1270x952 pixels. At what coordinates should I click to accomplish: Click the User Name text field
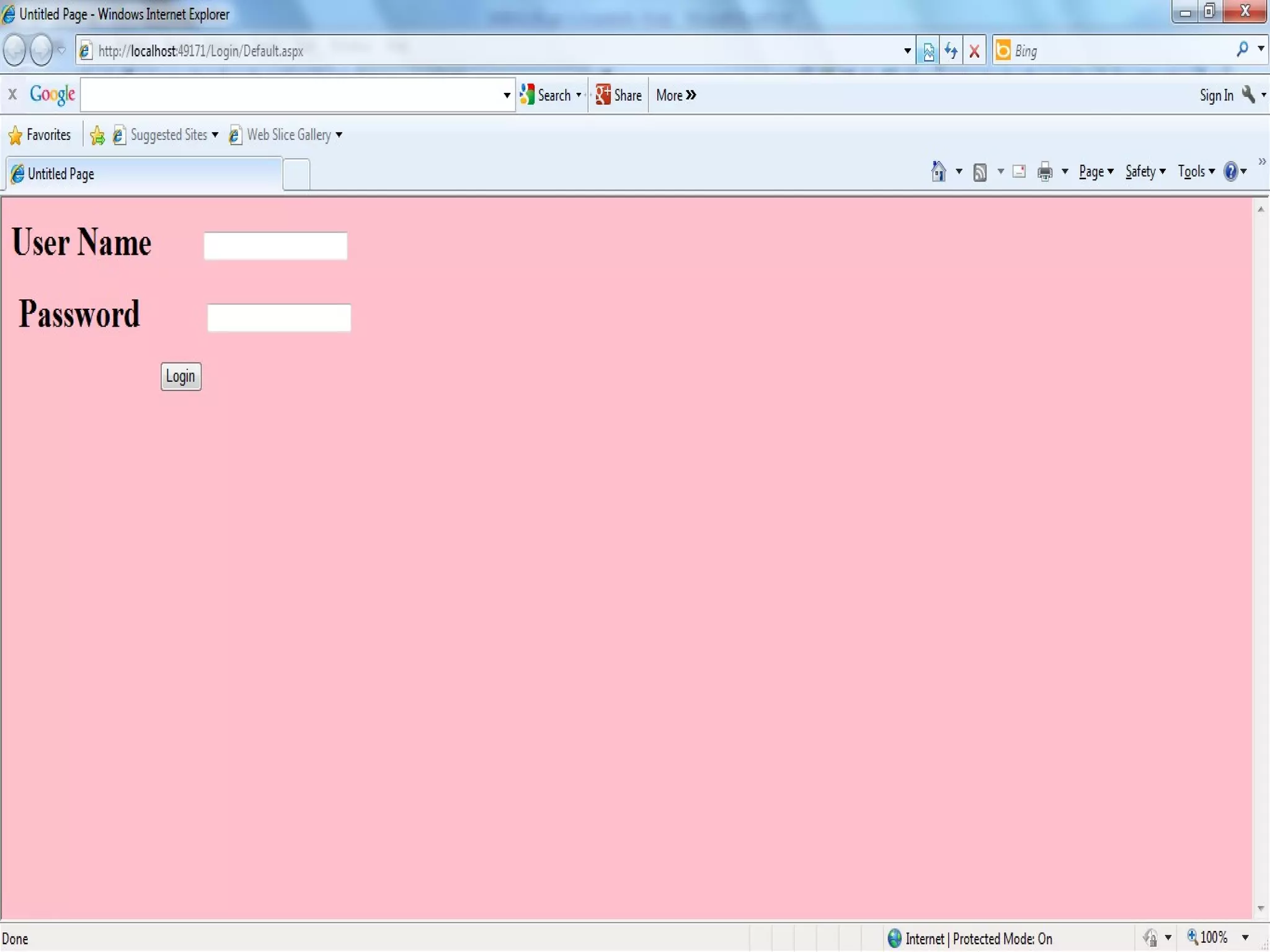tap(275, 246)
